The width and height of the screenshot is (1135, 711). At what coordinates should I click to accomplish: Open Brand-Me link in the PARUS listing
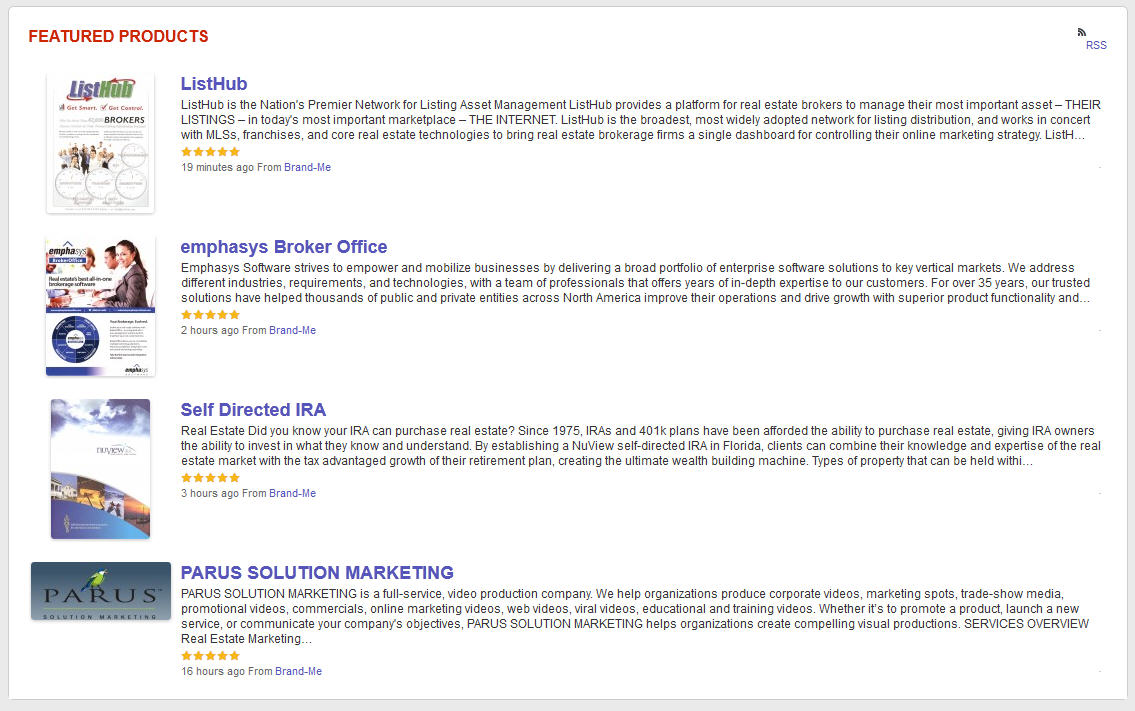coord(298,672)
